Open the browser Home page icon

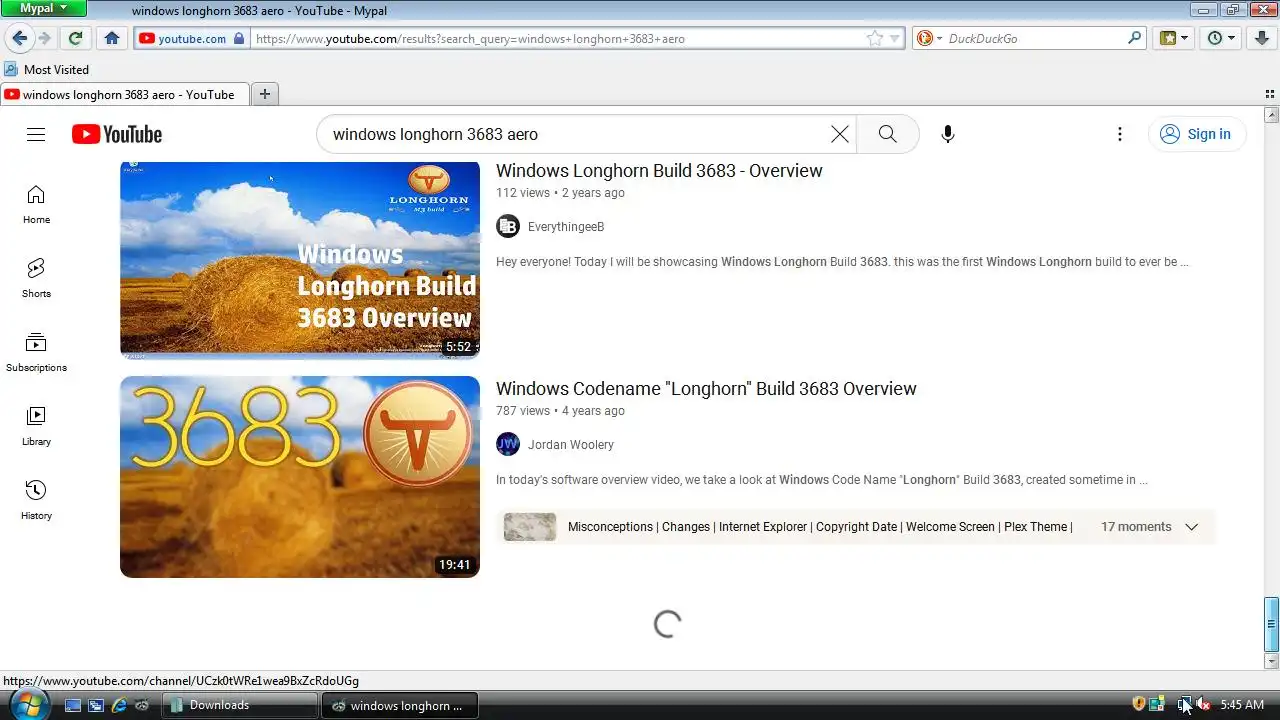pyautogui.click(x=112, y=38)
